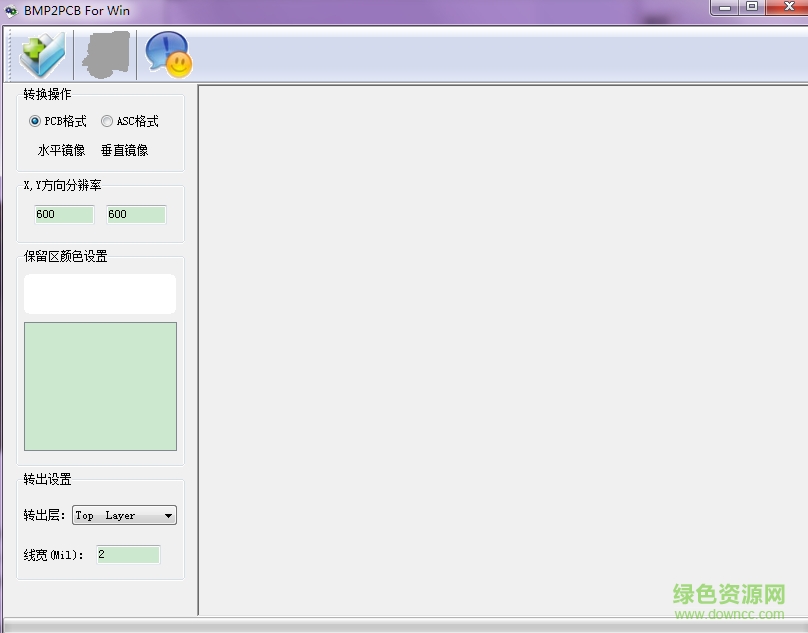Click the Y resolution field showing 600
Screen dimensions: 808x633
135,214
